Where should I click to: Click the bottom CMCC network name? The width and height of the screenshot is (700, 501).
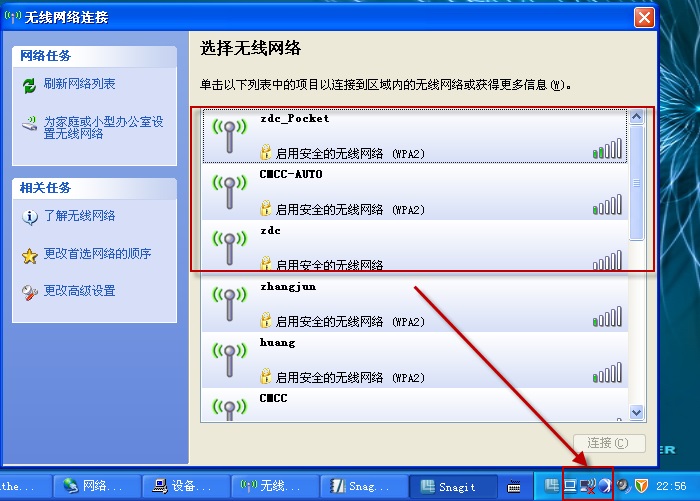[273, 398]
